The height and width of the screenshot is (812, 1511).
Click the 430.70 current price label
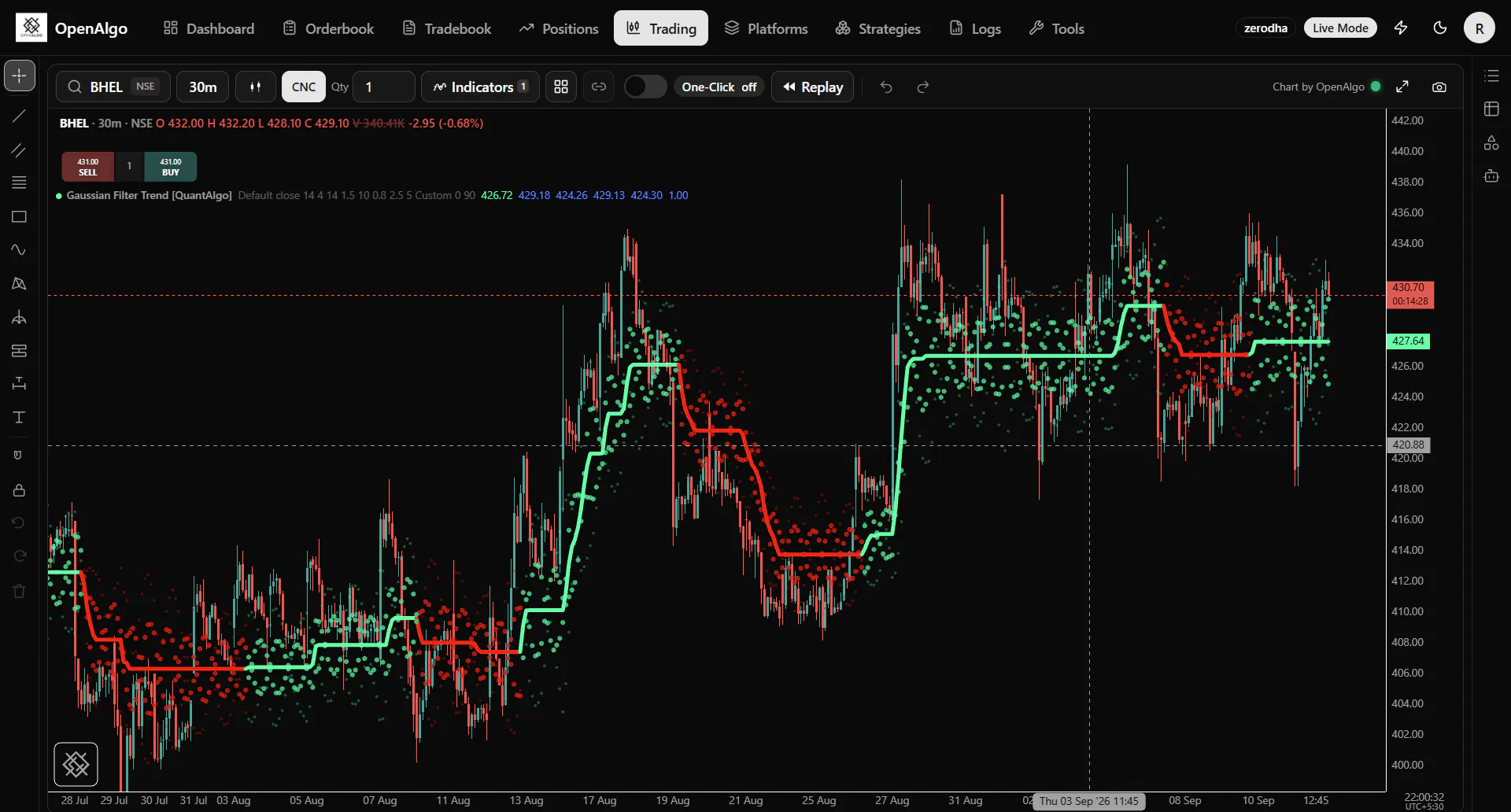click(1409, 294)
